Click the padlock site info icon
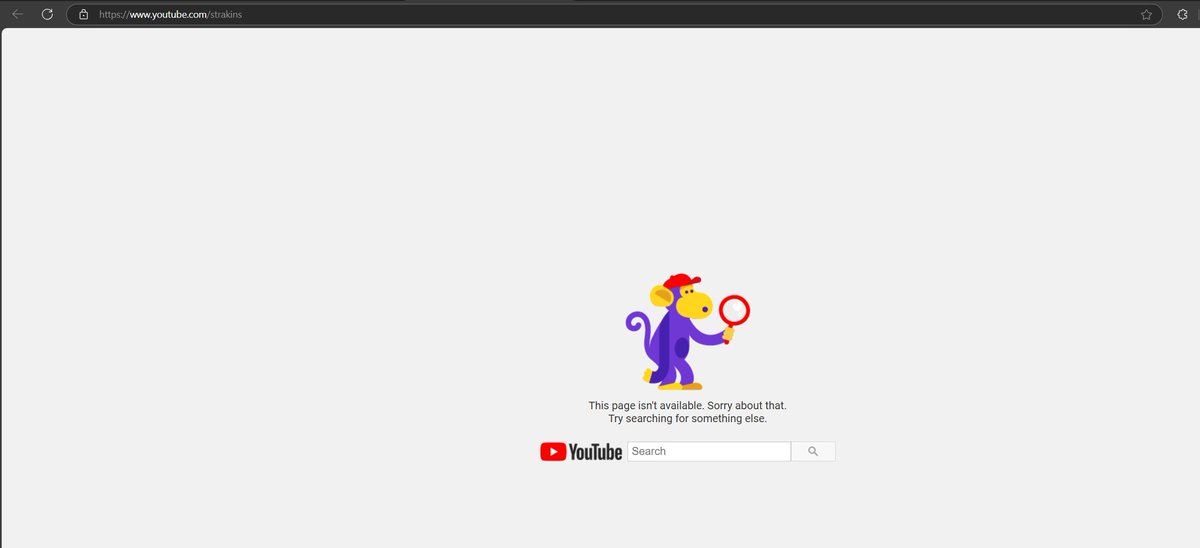 (83, 15)
